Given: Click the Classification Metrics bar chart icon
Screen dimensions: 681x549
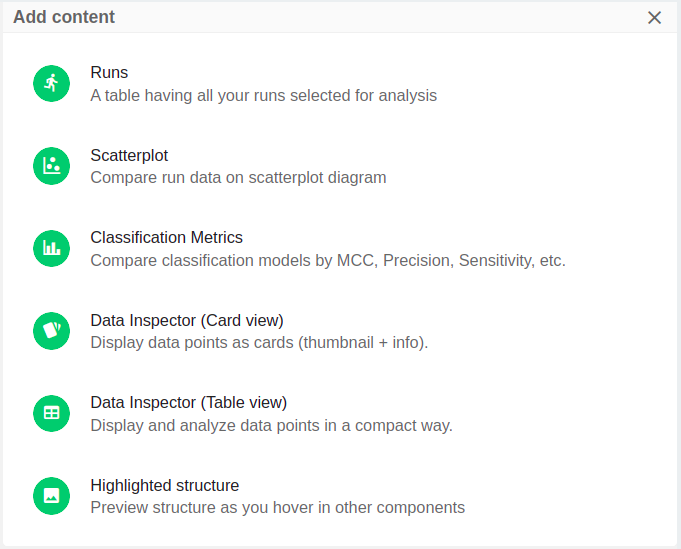Looking at the screenshot, I should [51, 249].
